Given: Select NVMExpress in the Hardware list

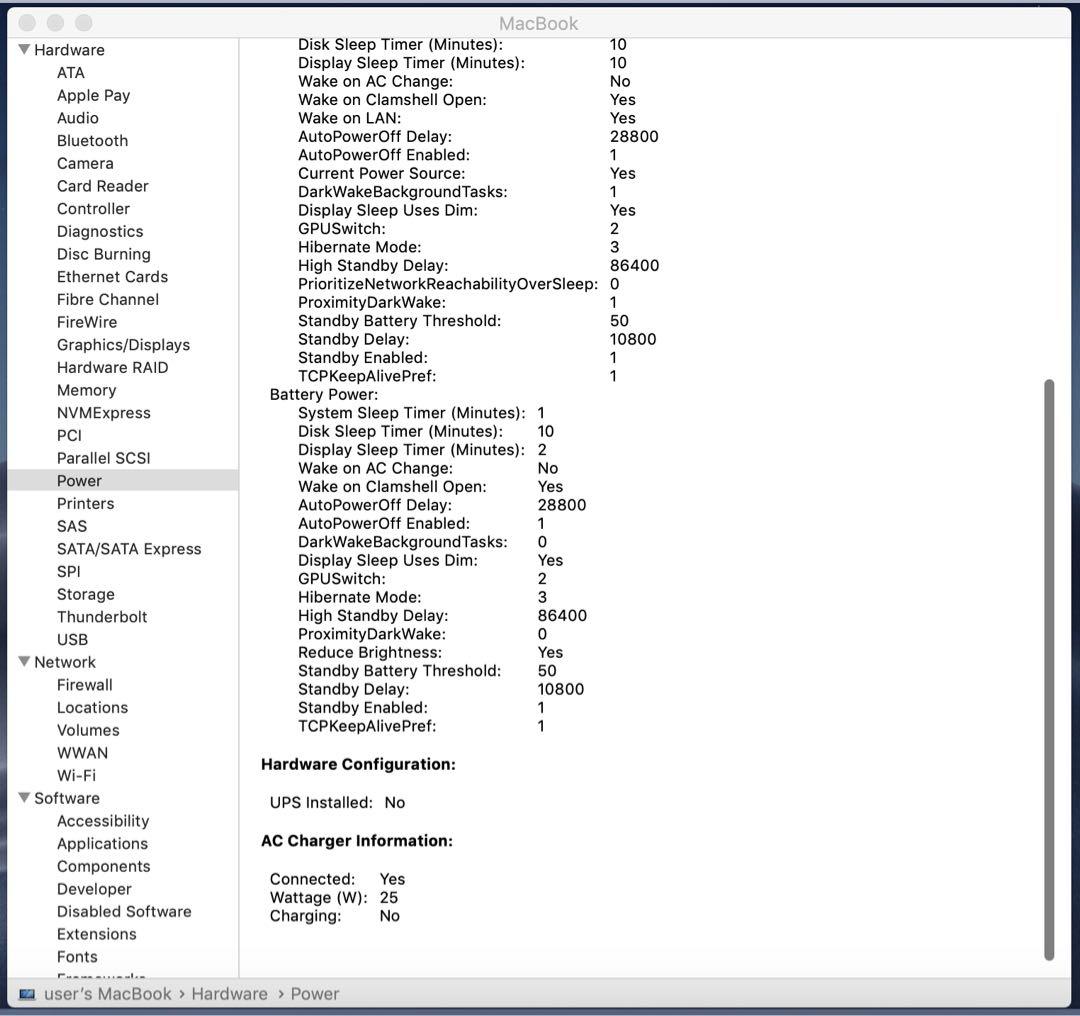Looking at the screenshot, I should tap(103, 413).
